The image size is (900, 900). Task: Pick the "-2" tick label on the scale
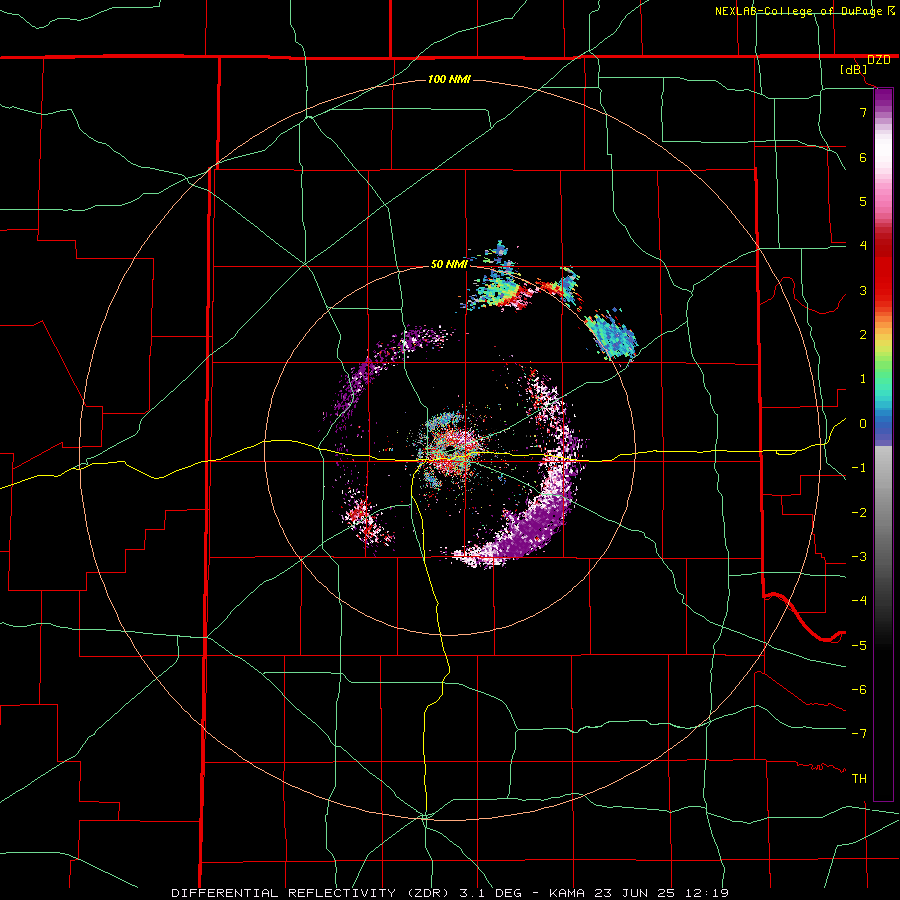click(859, 513)
